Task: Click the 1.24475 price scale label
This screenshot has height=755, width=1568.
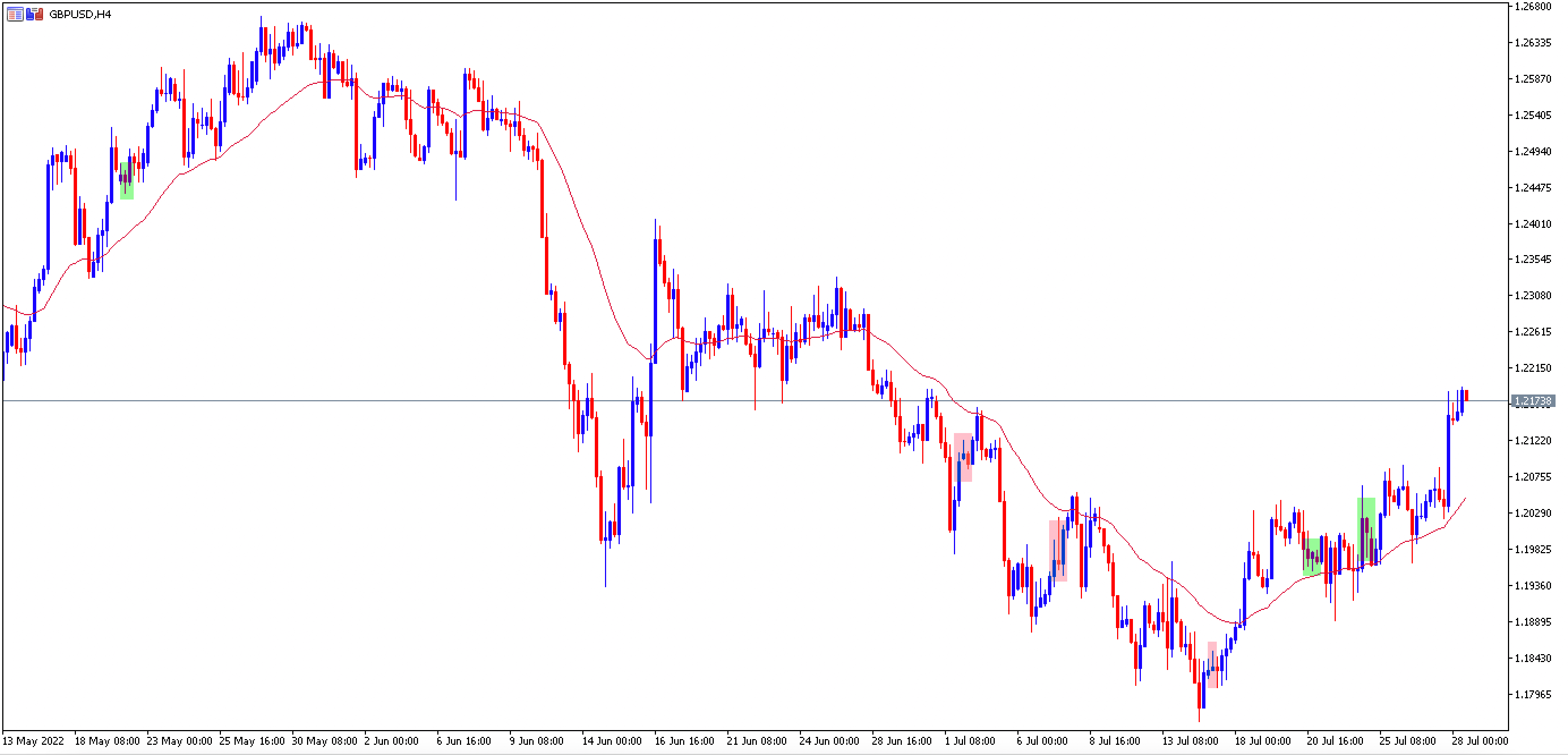Action: point(1533,188)
